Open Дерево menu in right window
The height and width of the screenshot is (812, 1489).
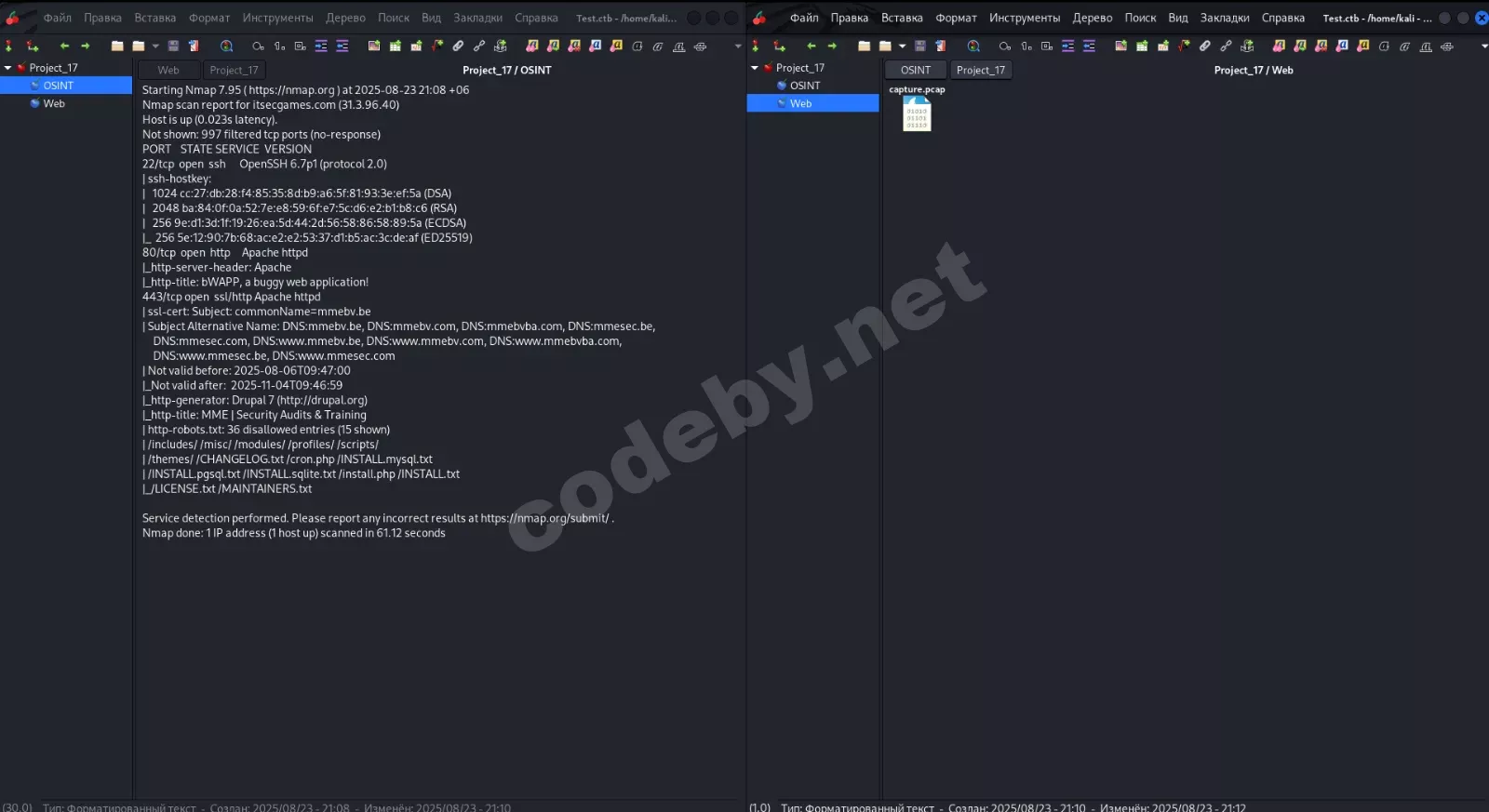(1093, 18)
